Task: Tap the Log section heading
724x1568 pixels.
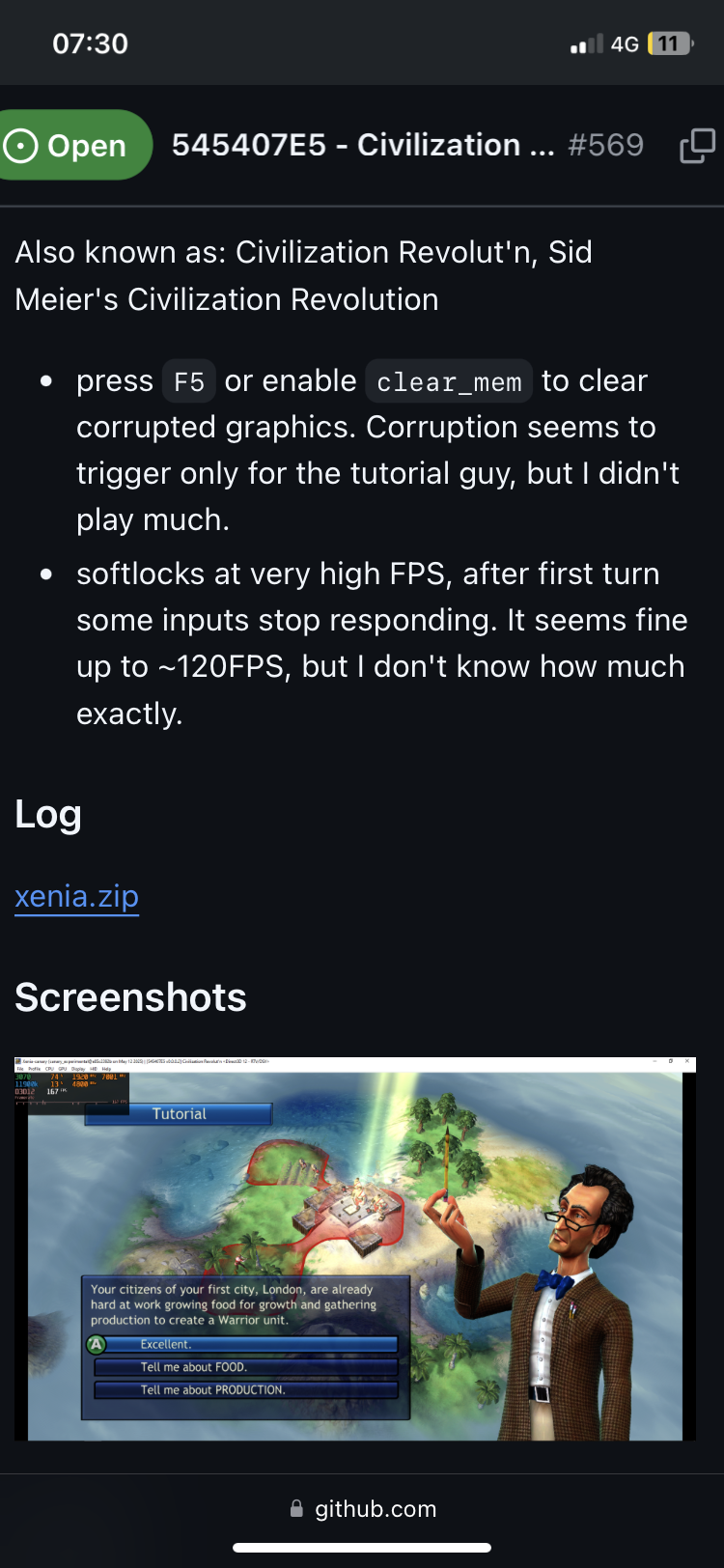Action: coord(48,814)
